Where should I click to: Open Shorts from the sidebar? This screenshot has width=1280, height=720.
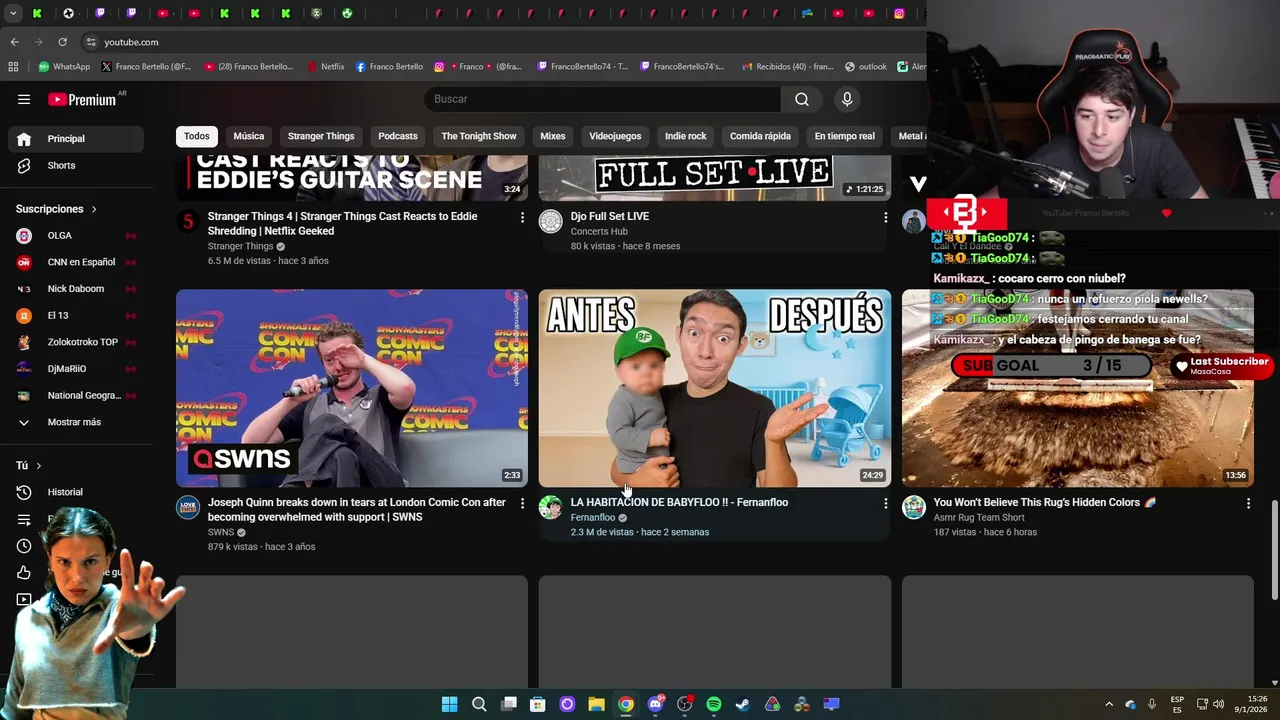click(x=76, y=165)
